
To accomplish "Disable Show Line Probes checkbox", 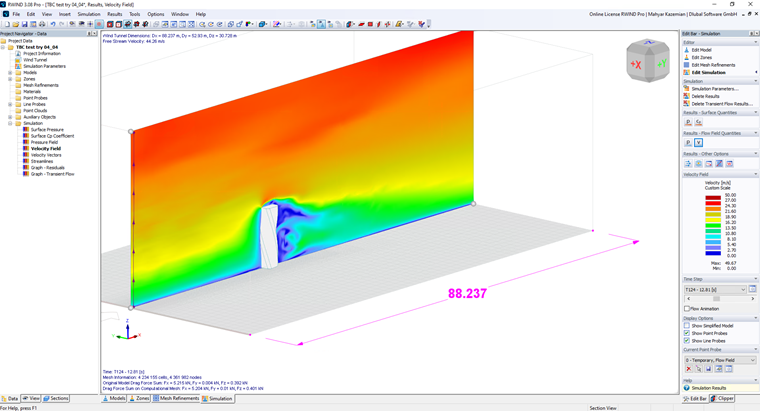I will point(687,341).
